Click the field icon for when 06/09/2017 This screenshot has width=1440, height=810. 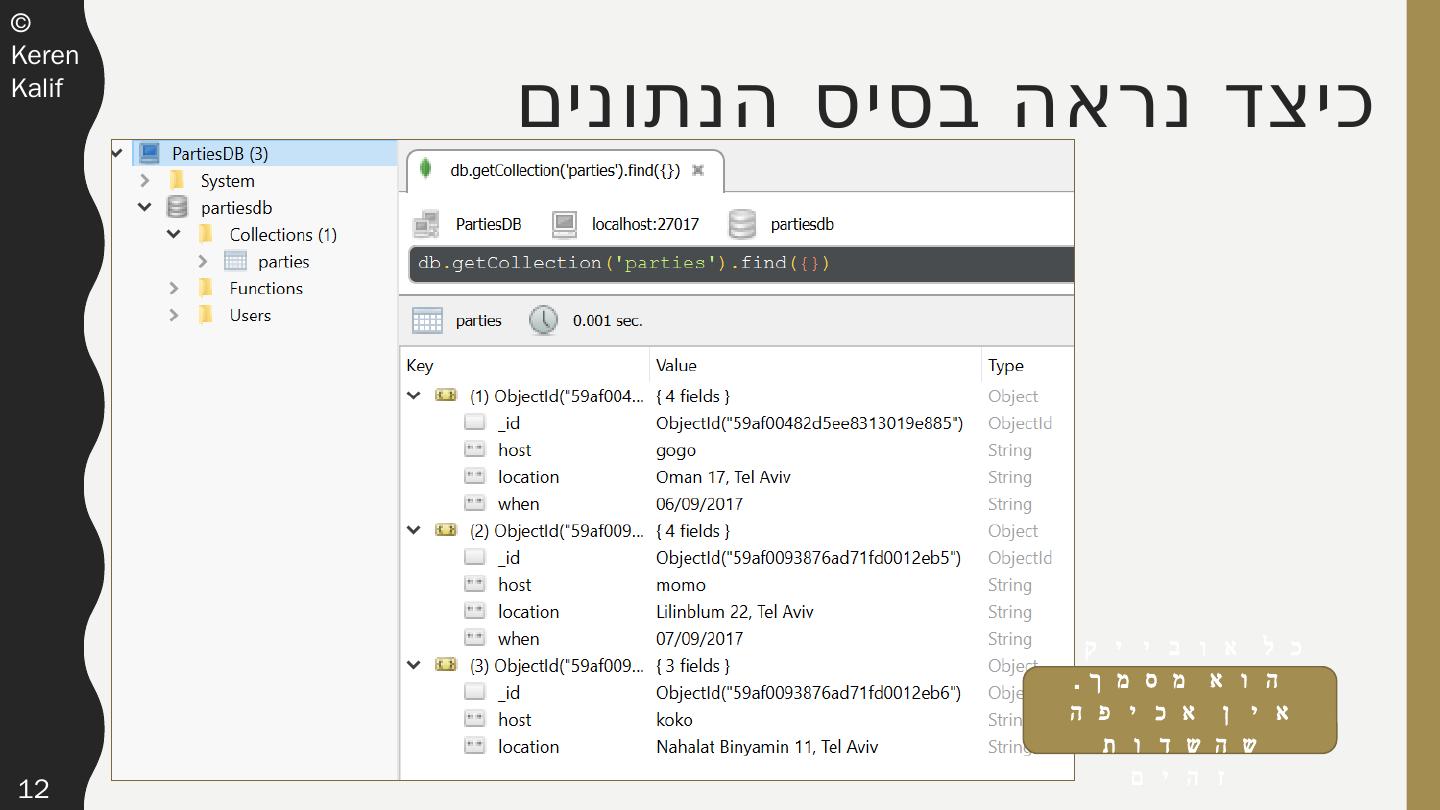[475, 504]
